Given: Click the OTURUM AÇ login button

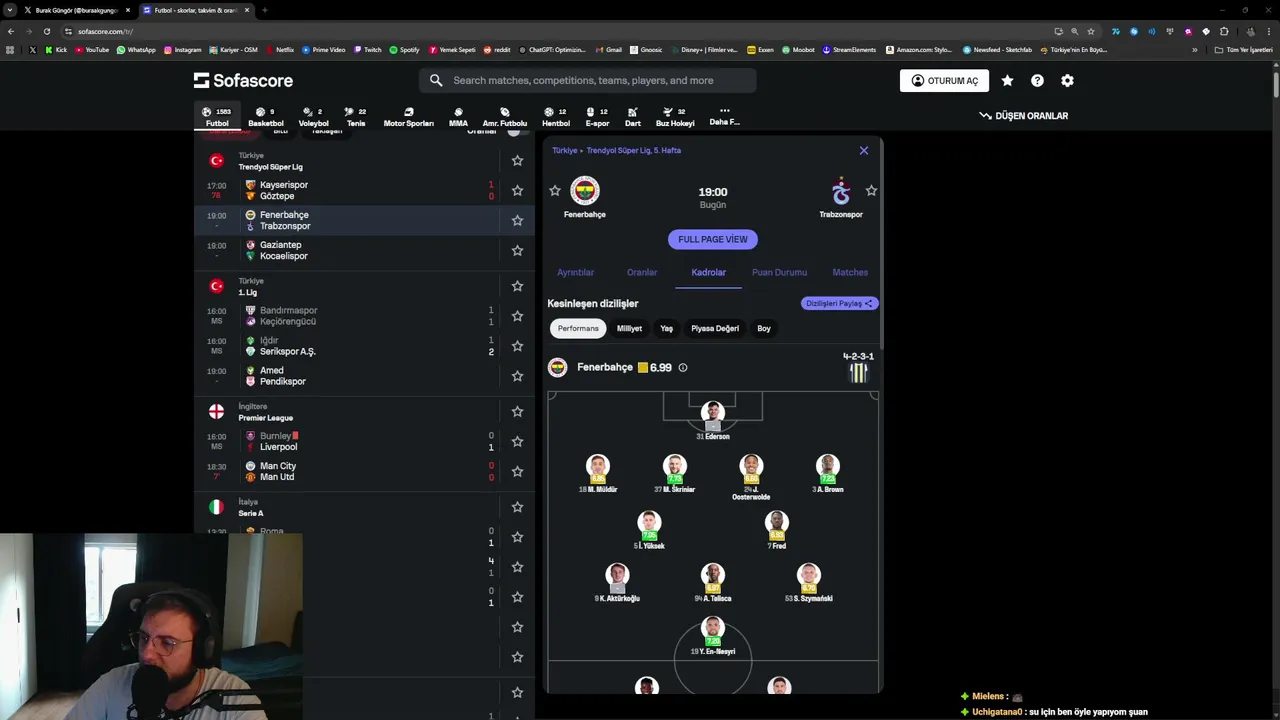Looking at the screenshot, I should [944, 81].
